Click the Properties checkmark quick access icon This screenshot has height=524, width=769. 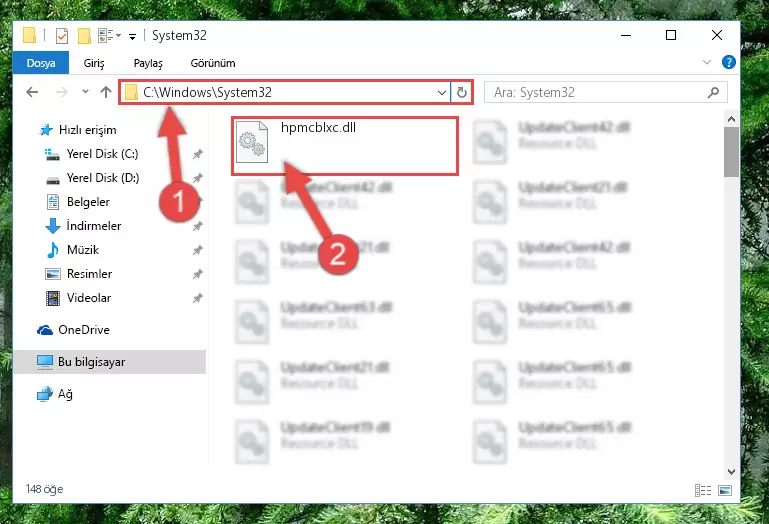pos(62,36)
